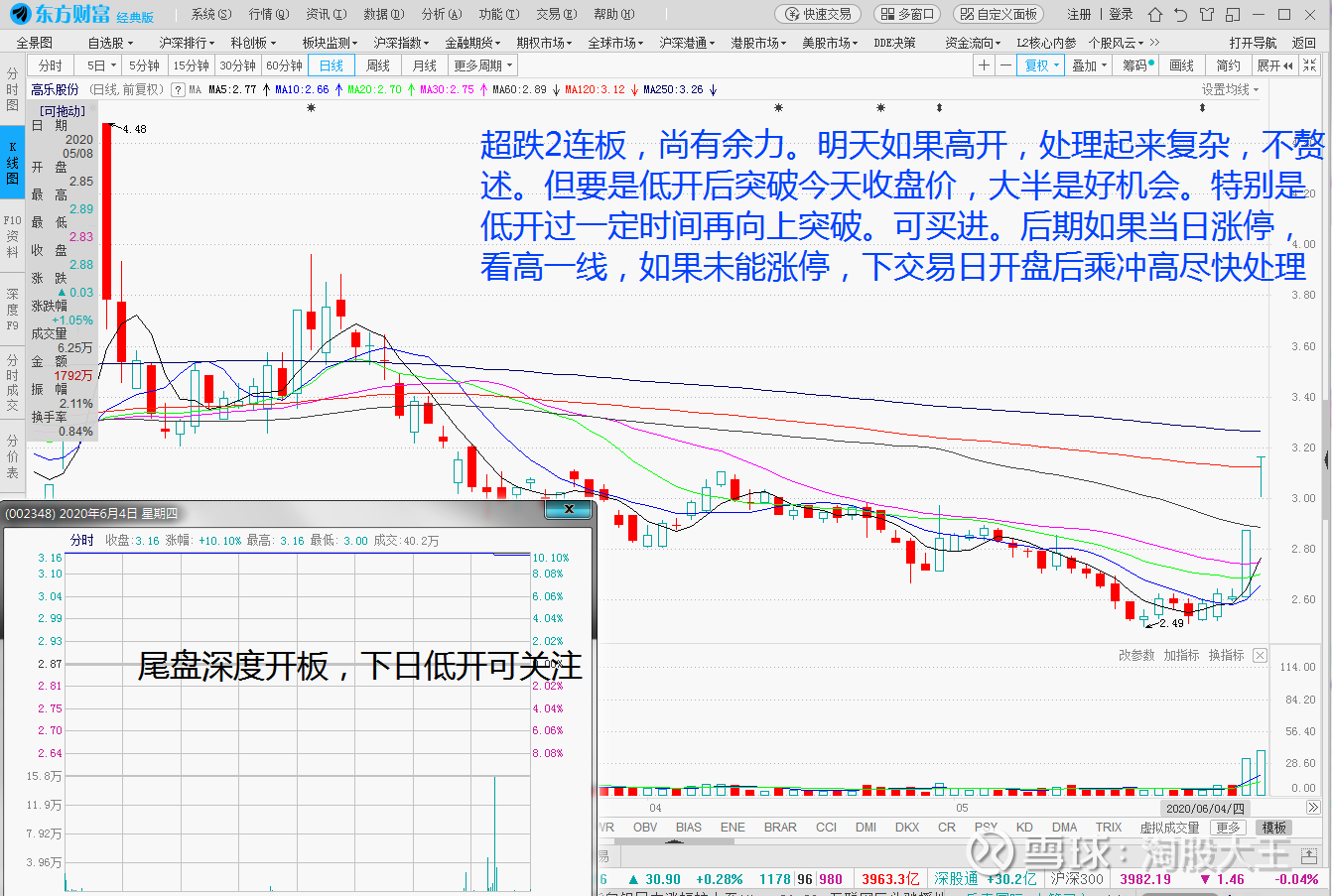Screen dimensions: 1332x896
Task: Expand the 金融期货 dropdown
Action: click(472, 43)
